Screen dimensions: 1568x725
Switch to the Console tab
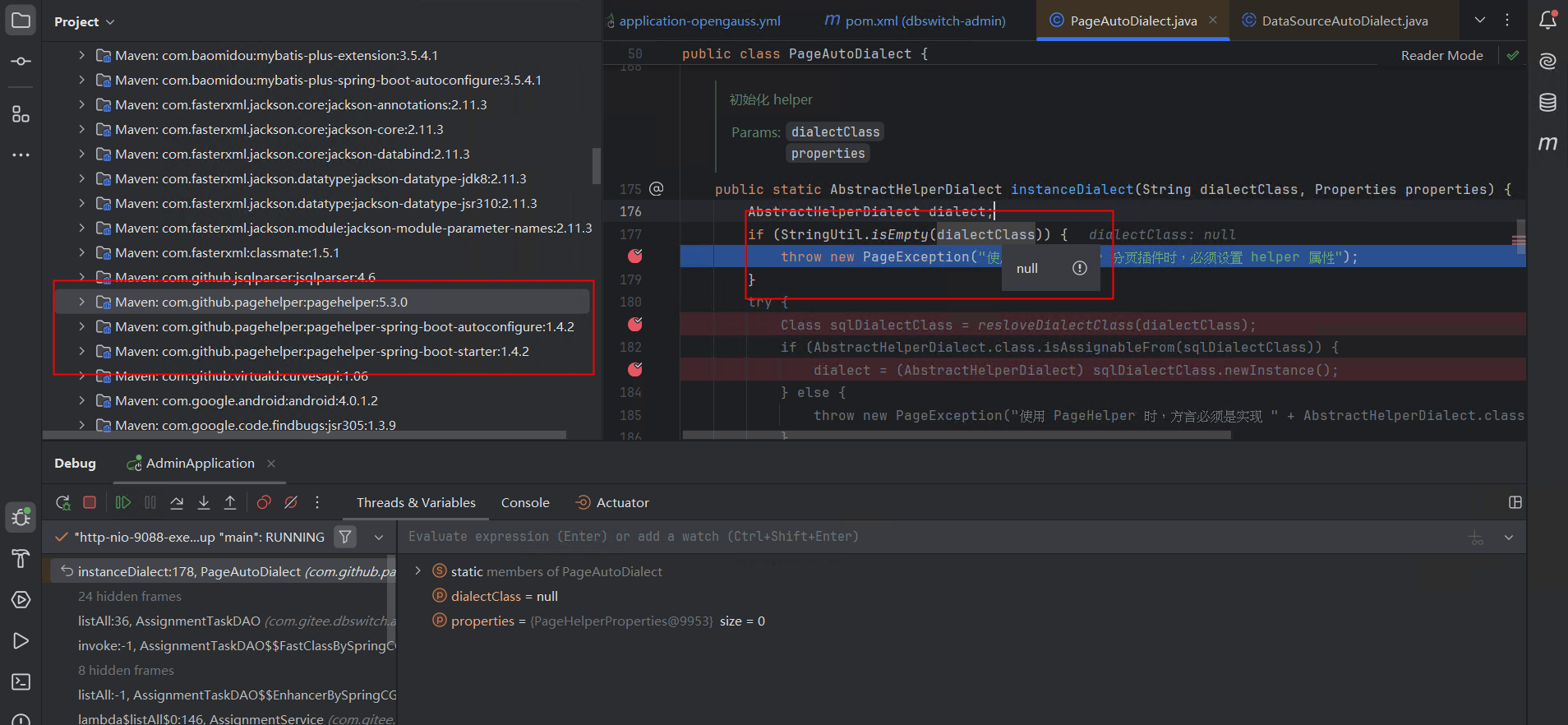click(525, 502)
